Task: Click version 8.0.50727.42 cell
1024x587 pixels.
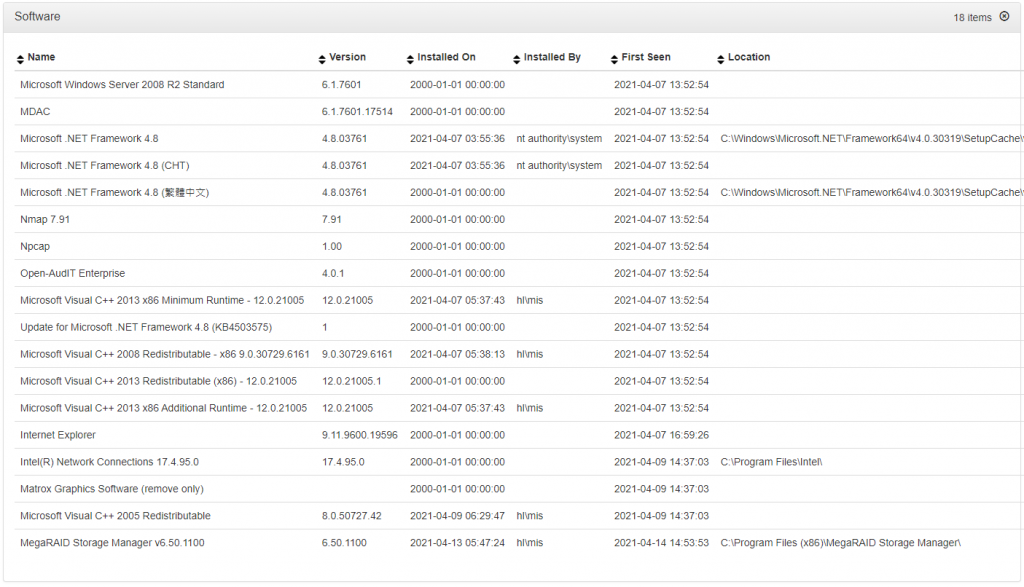Action: click(x=351, y=516)
